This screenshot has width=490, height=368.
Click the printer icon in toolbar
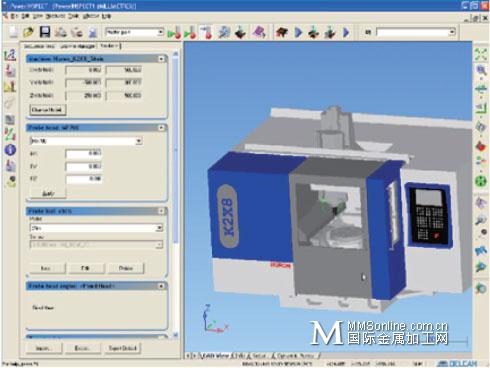(x=61, y=32)
